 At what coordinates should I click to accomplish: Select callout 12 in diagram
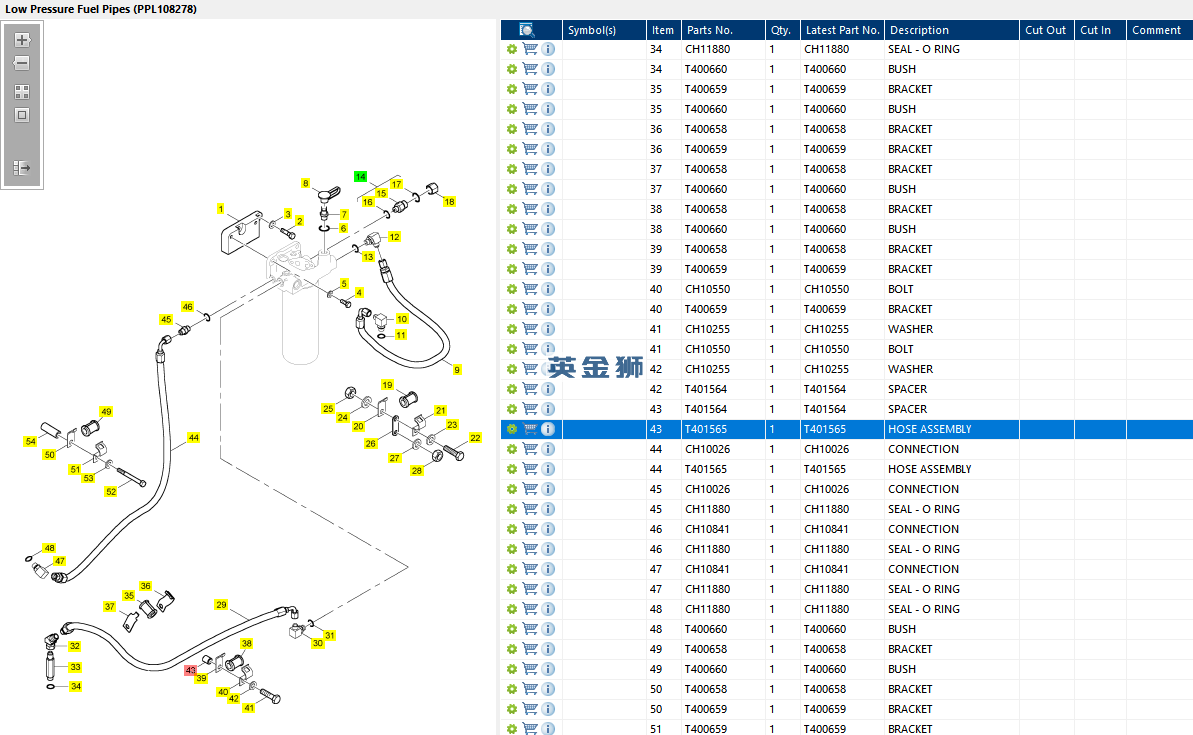click(395, 237)
